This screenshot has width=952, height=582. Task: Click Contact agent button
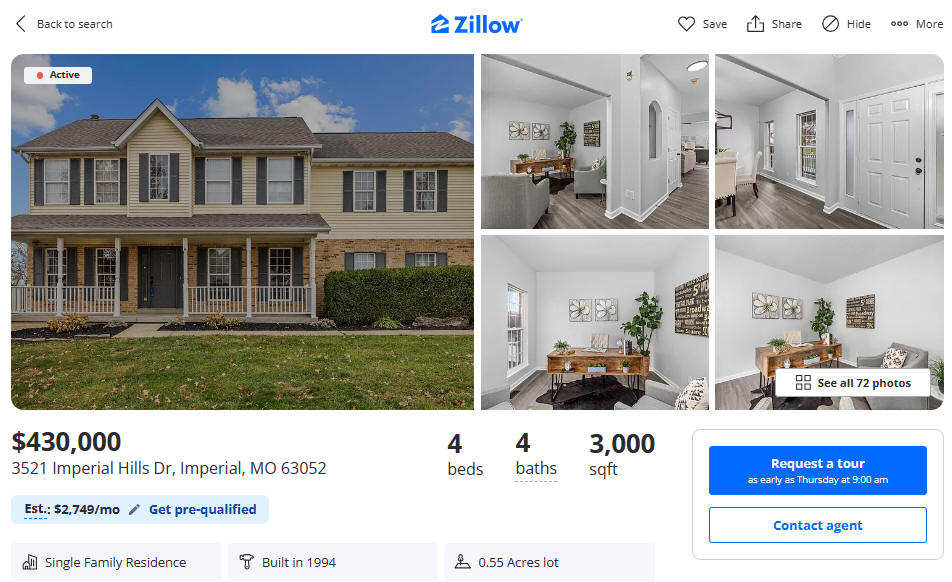click(817, 525)
